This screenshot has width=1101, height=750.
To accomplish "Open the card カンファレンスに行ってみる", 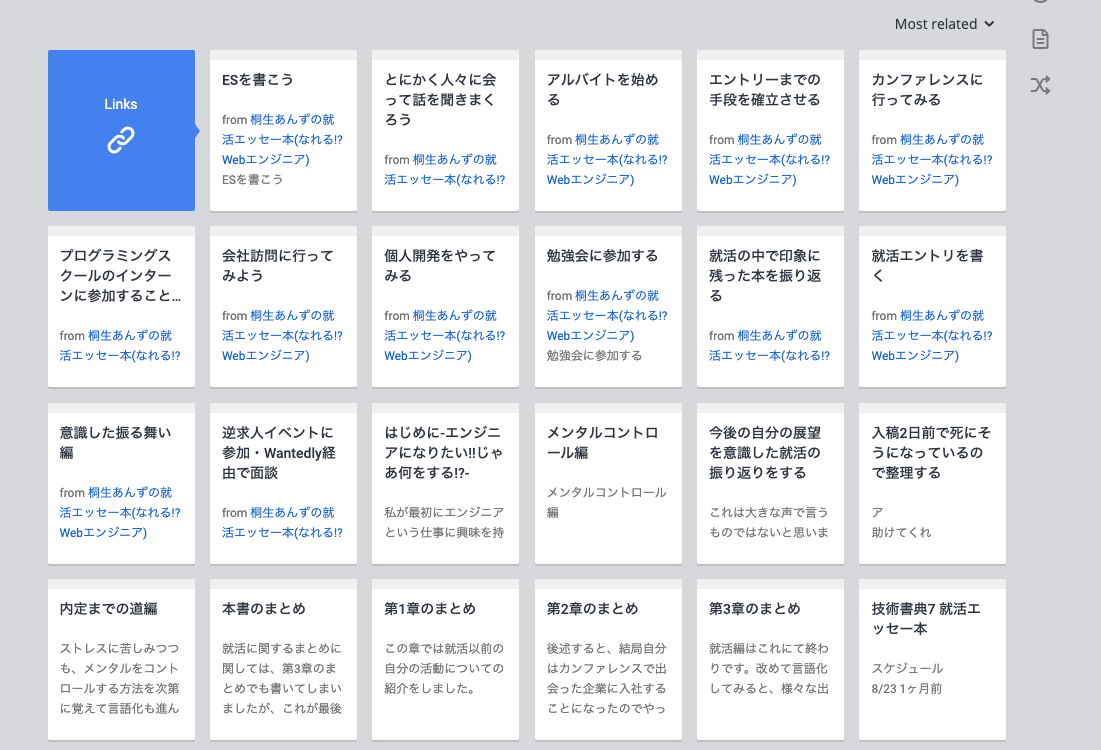I will tap(931, 89).
